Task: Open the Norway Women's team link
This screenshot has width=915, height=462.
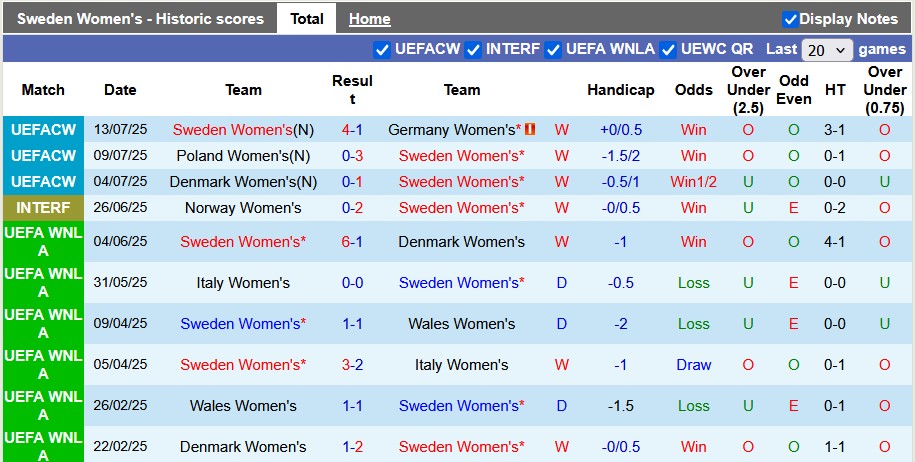Action: coord(243,208)
